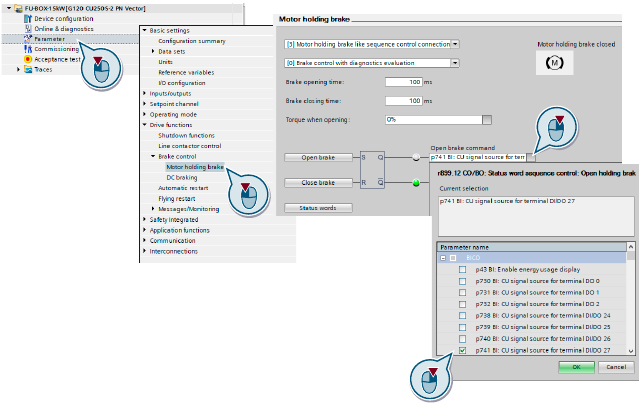Check p738 signal source for DI/DO 24
This screenshot has height=404, width=639.
(462, 316)
